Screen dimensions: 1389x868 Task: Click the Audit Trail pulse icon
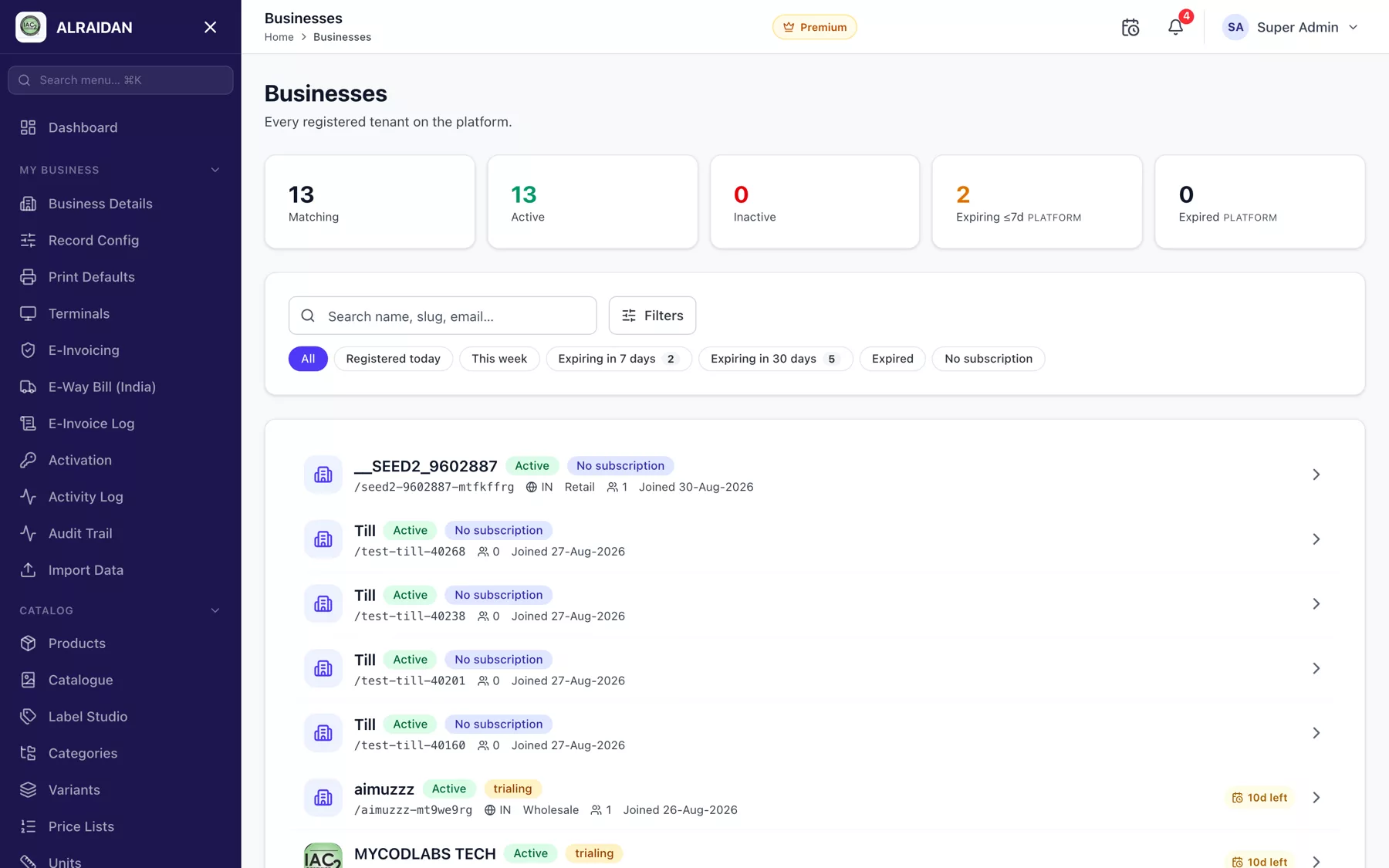29,533
